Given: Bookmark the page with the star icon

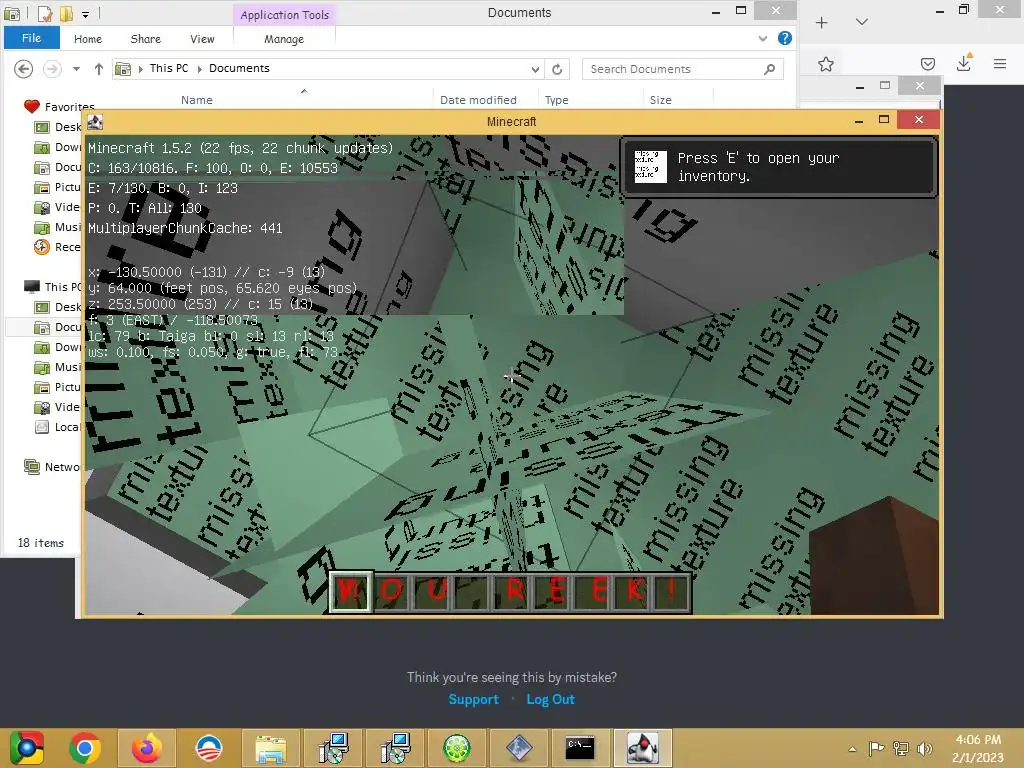Looking at the screenshot, I should point(826,64).
